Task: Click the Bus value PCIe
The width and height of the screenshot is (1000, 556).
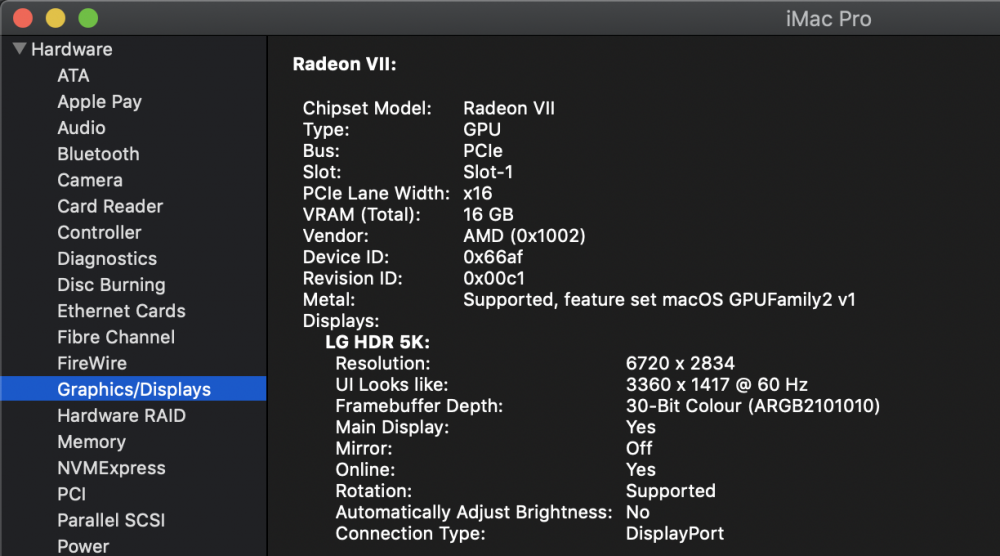Action: click(x=483, y=150)
